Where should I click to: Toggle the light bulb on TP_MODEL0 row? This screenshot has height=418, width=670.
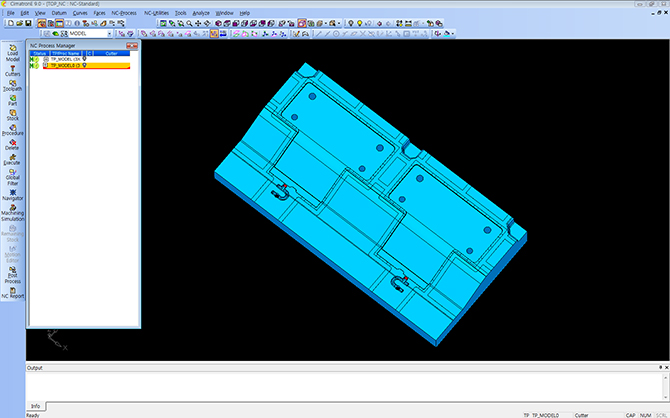tap(85, 65)
